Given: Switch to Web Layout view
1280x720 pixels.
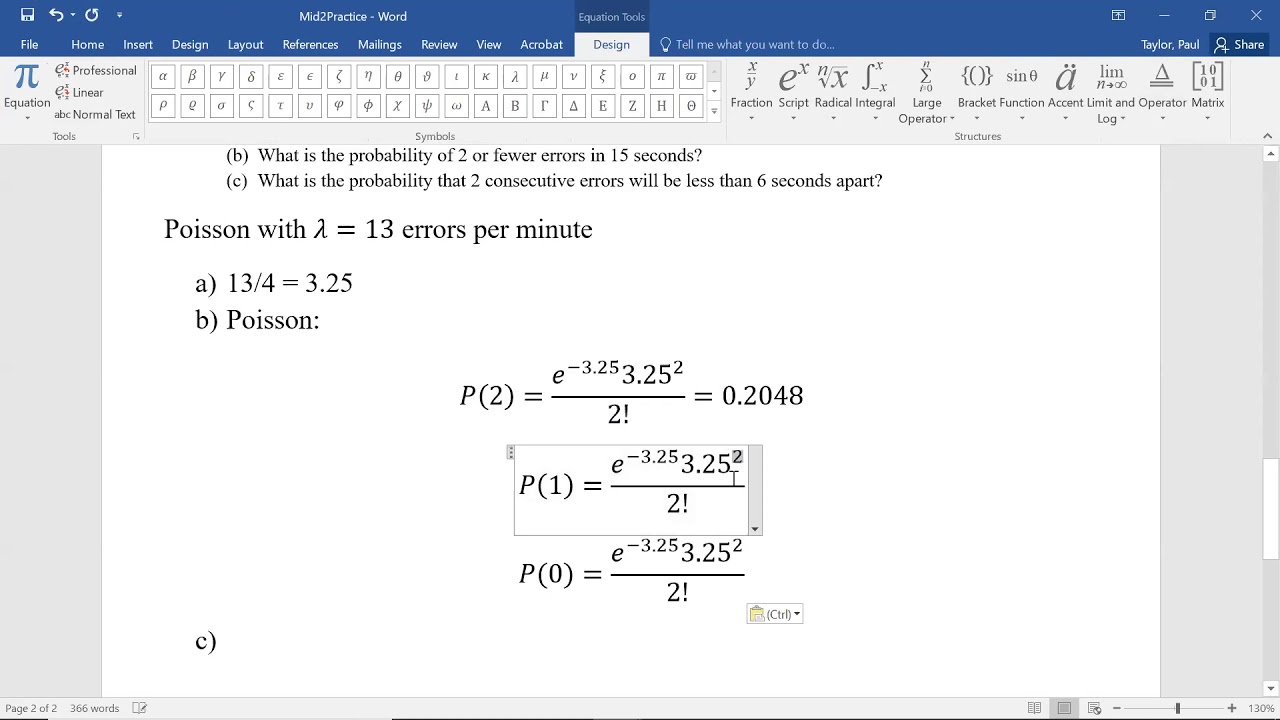Looking at the screenshot, I should 1094,708.
